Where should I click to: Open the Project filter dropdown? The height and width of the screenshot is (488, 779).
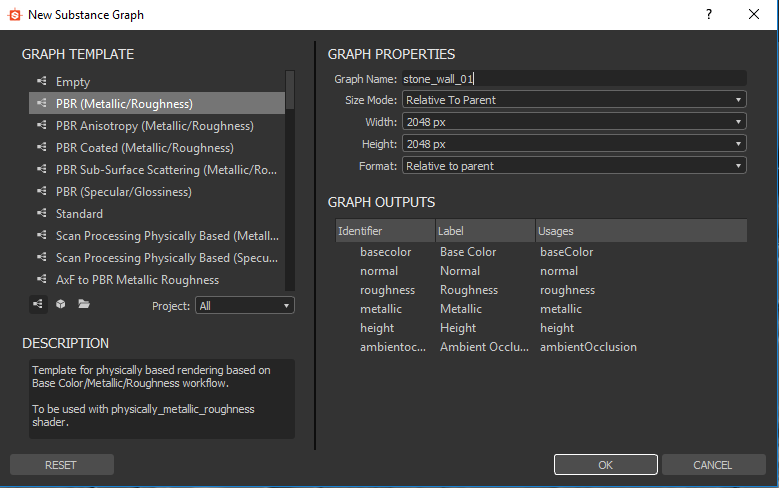coord(245,306)
